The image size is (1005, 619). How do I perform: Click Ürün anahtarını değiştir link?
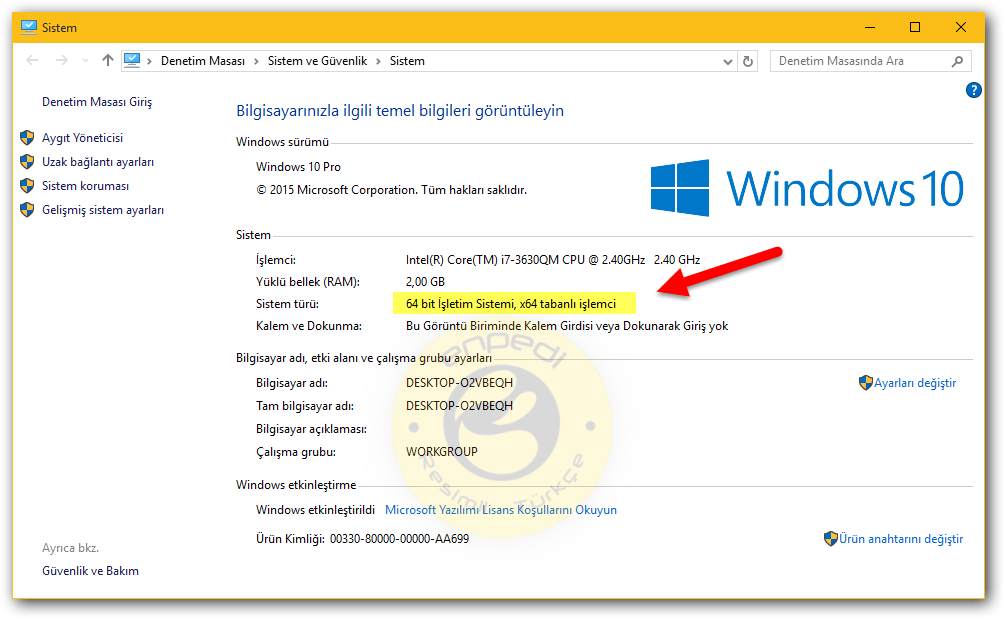[901, 539]
